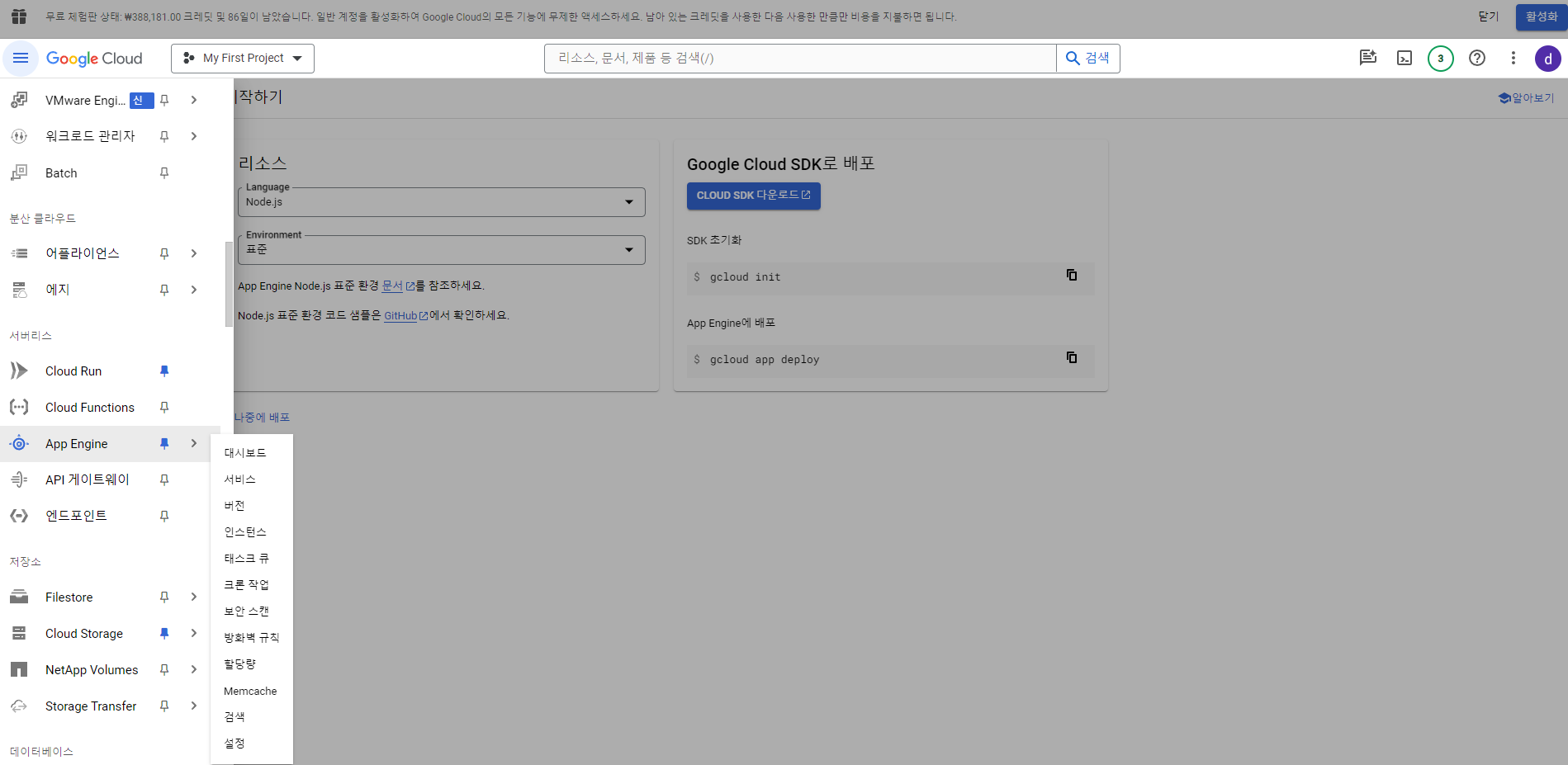Click the sidebar vertical scrollbar

point(229,284)
